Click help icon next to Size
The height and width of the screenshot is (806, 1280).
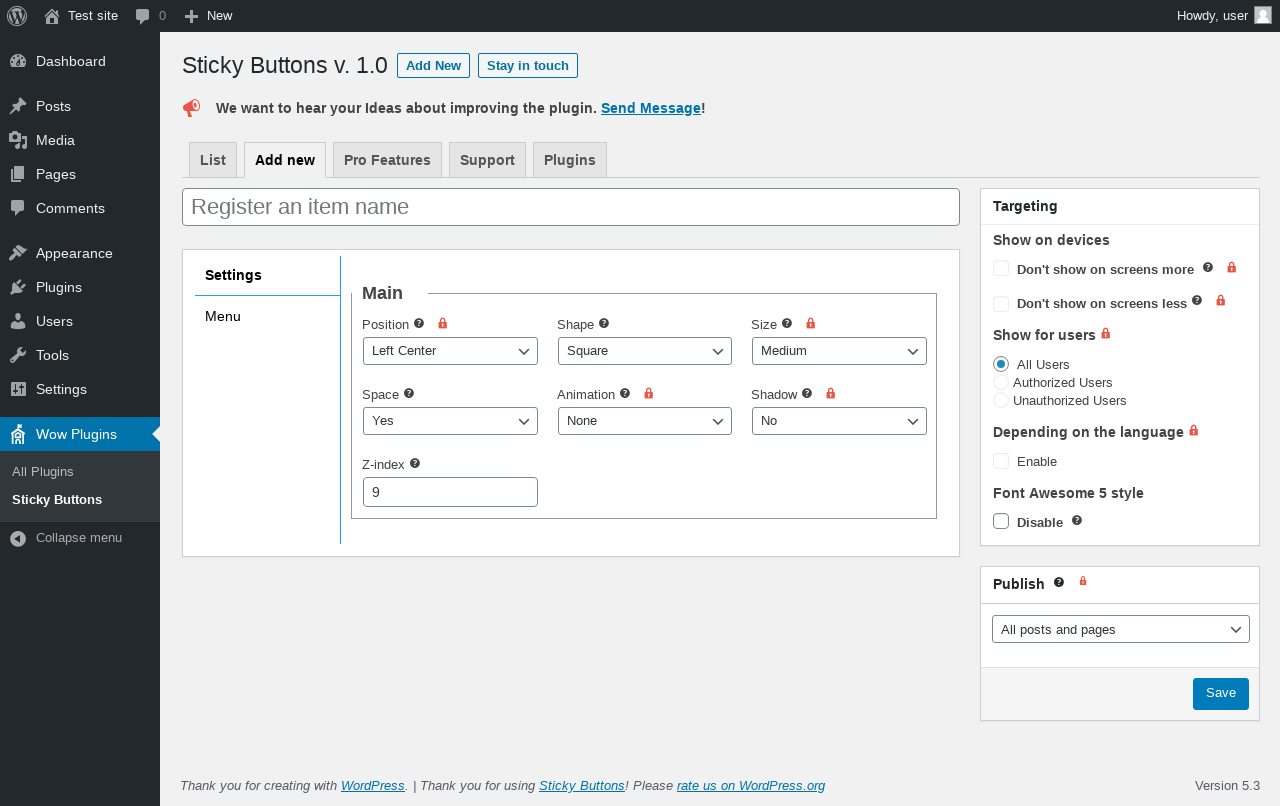tap(787, 323)
